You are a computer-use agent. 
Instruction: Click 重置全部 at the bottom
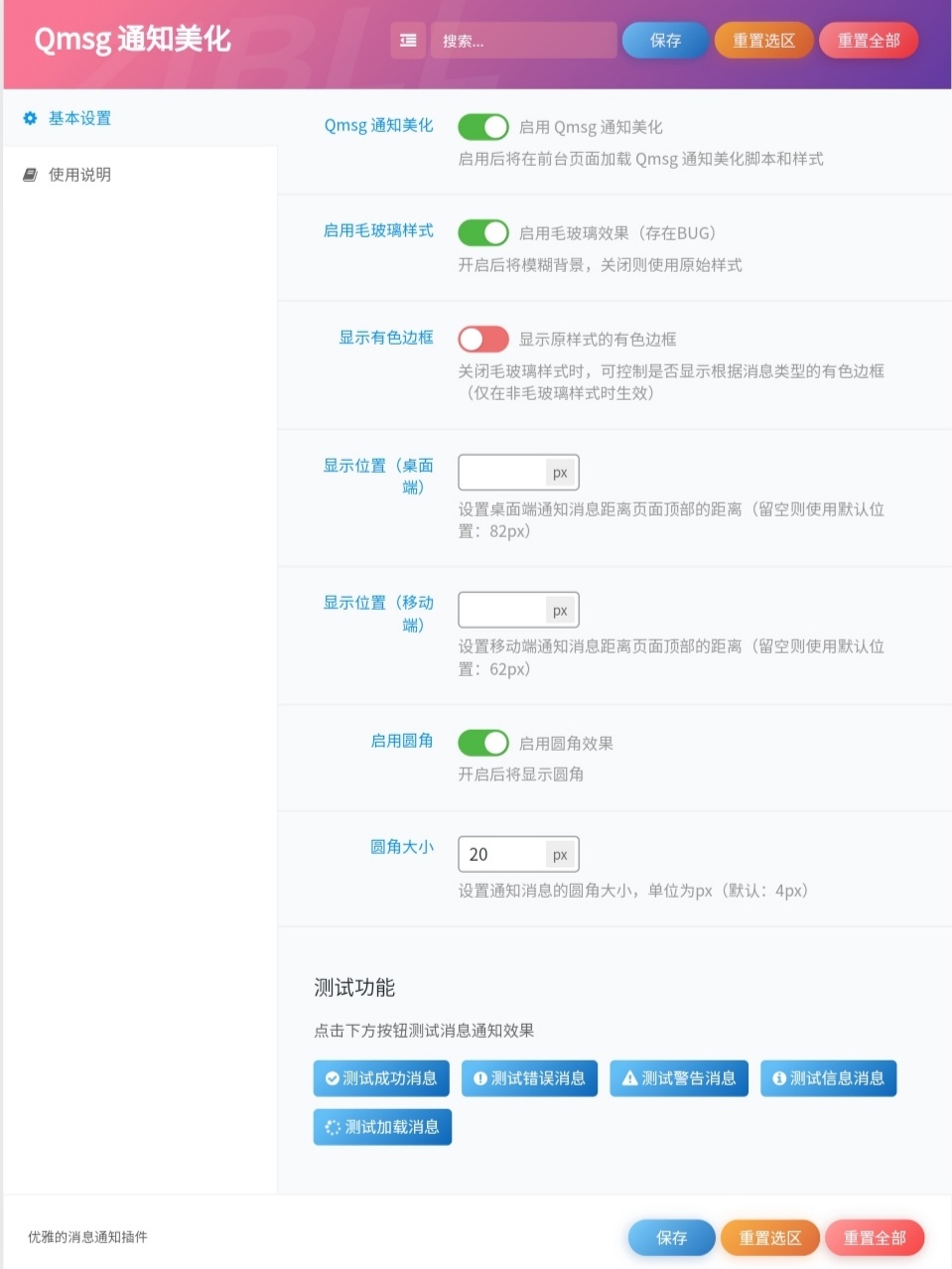(875, 1237)
